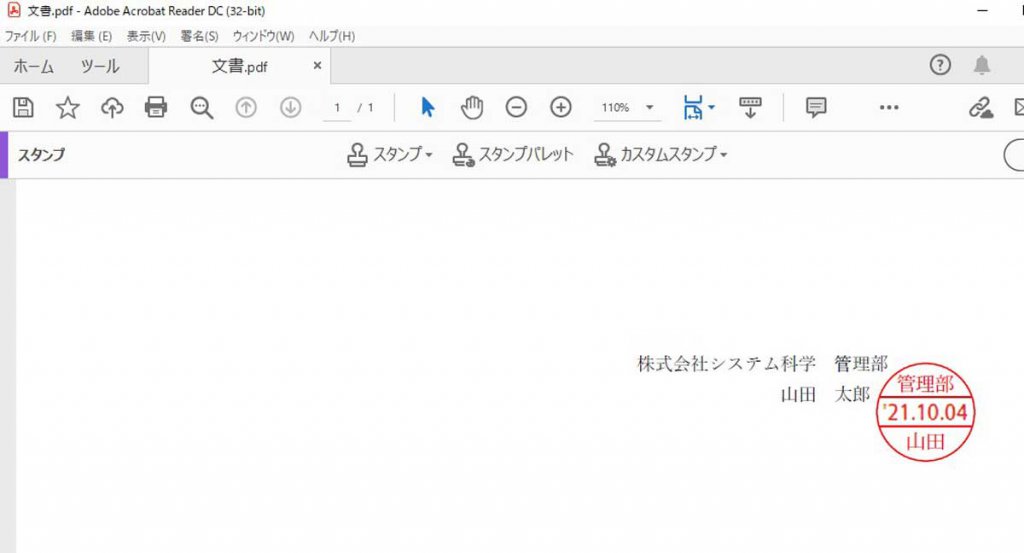Click the スタンプ toolbar label
This screenshot has width=1024, height=553.
pyautogui.click(x=41, y=155)
